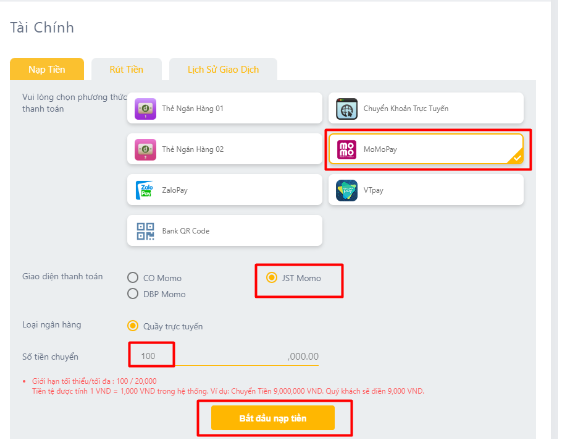Focus the Số tiền chuyển amount field

click(224, 356)
